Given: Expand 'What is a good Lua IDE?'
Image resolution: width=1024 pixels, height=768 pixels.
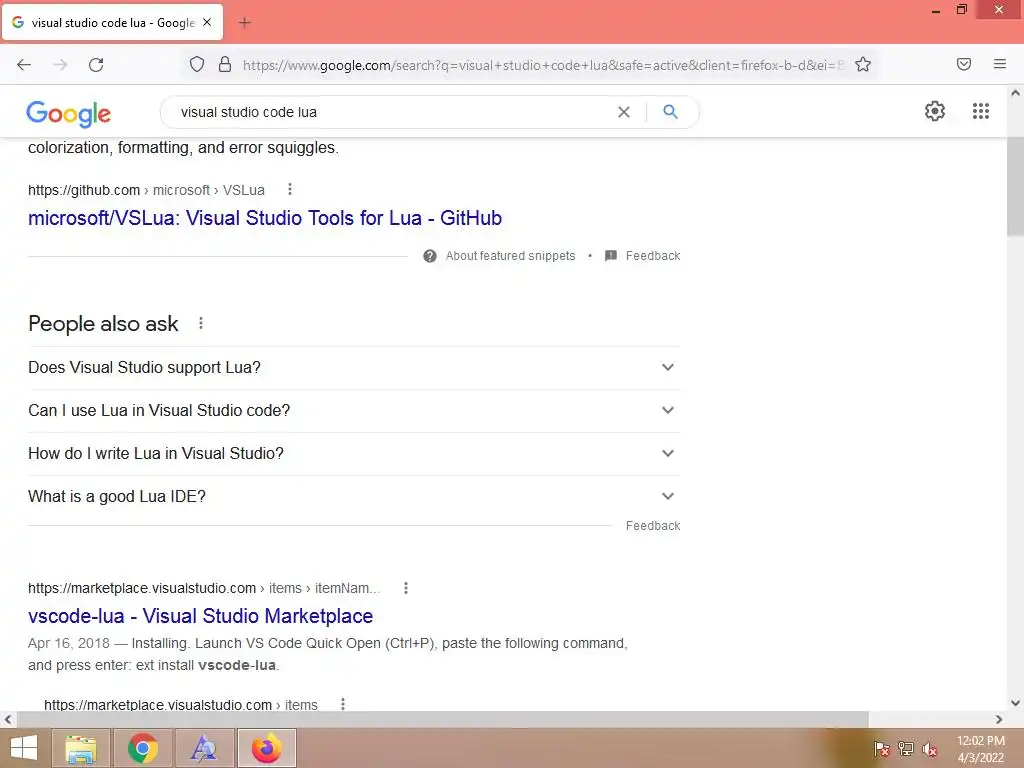Looking at the screenshot, I should click(354, 497).
